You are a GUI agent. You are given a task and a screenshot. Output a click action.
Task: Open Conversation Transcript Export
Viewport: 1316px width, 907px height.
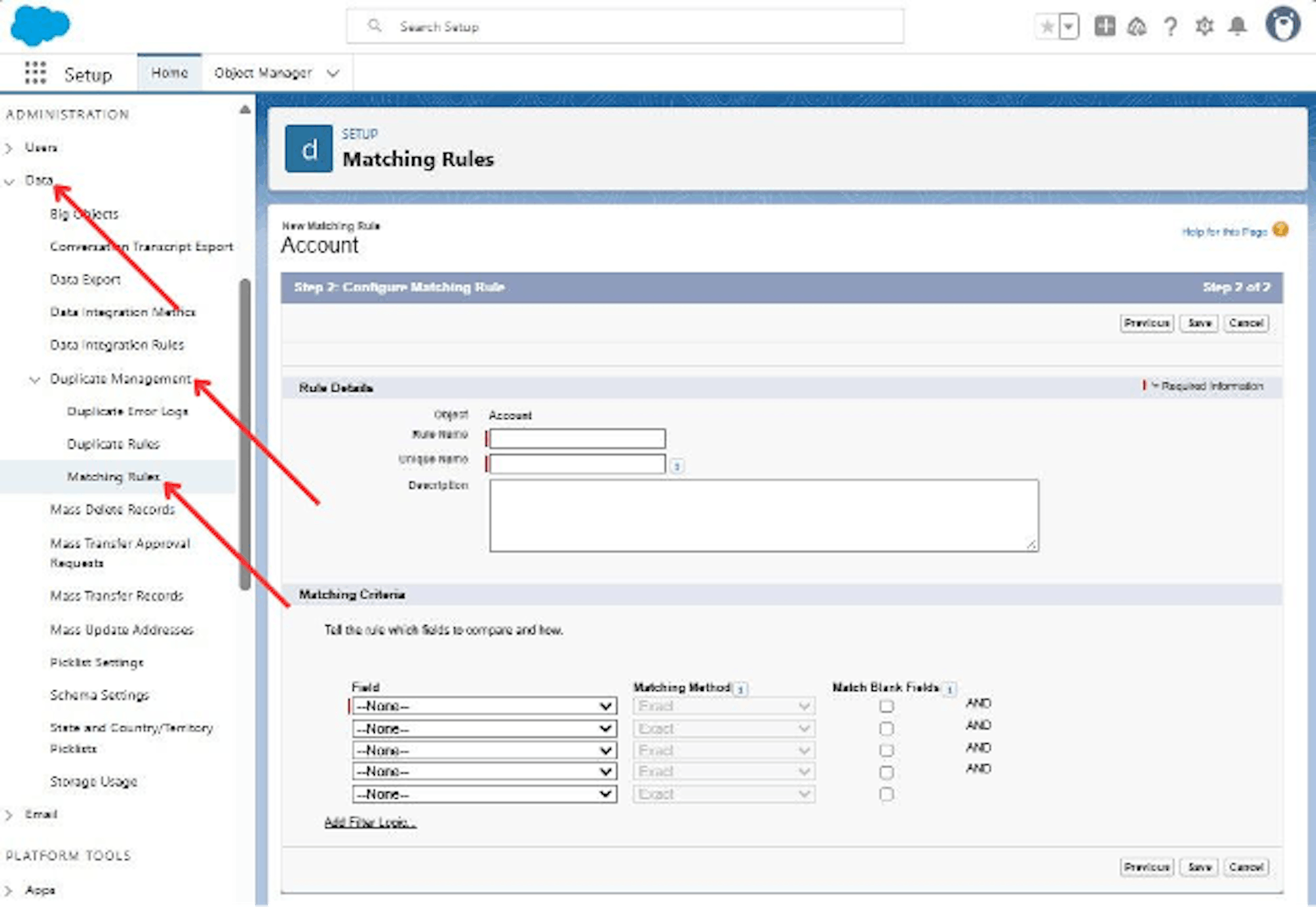(141, 247)
